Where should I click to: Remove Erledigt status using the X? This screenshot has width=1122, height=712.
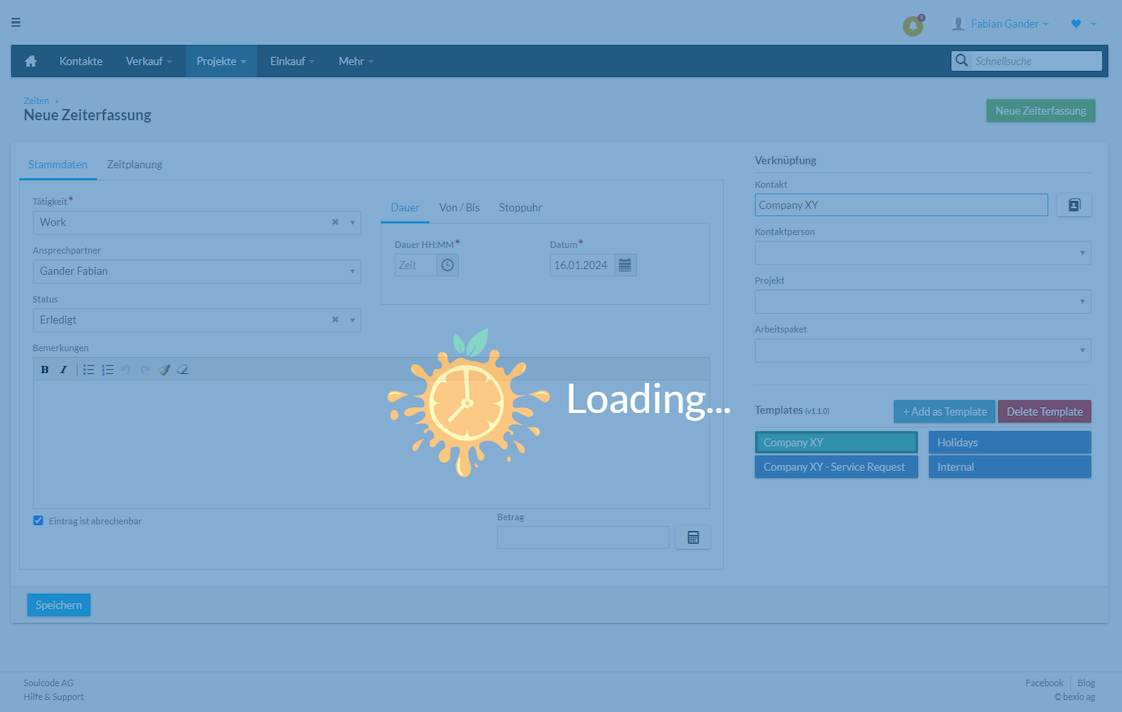click(x=334, y=320)
